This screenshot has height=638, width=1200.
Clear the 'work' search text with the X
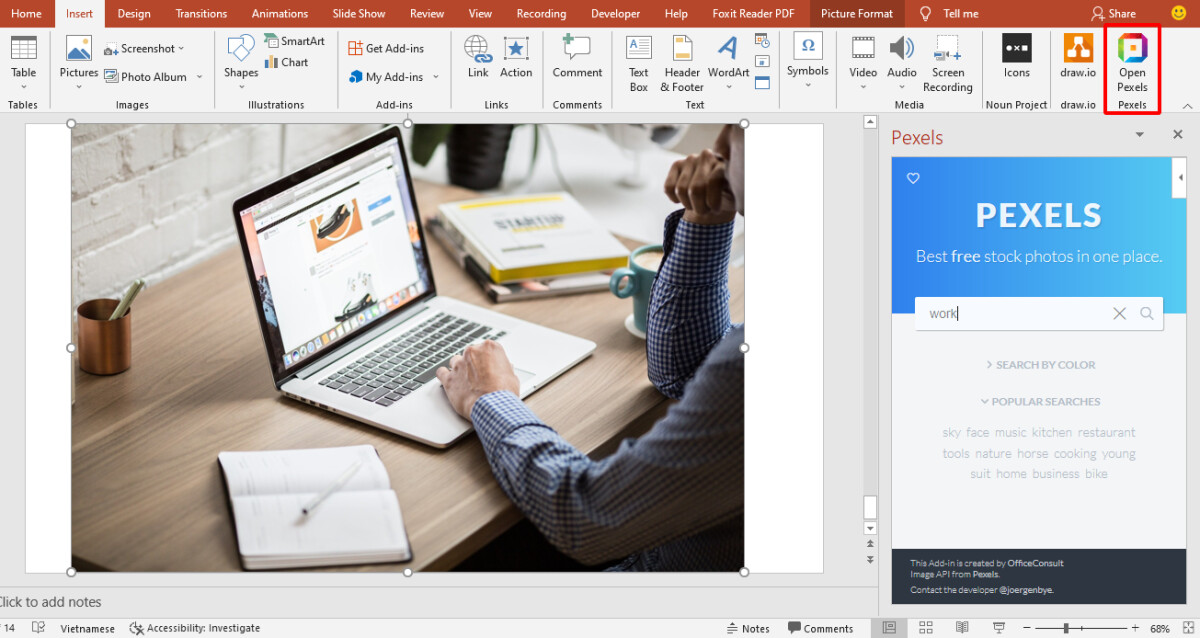point(1119,313)
